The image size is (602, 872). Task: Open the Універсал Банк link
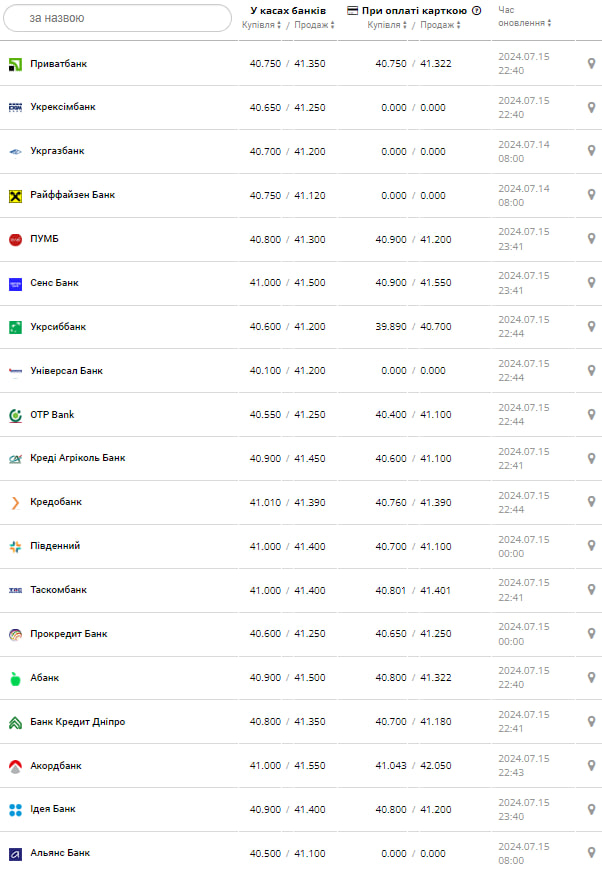66,371
